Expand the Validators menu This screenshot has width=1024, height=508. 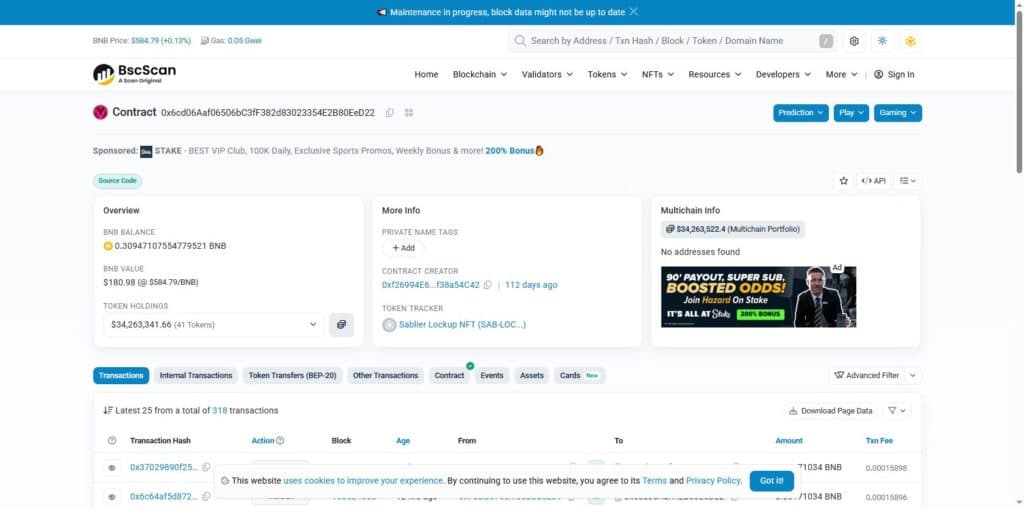tap(547, 74)
